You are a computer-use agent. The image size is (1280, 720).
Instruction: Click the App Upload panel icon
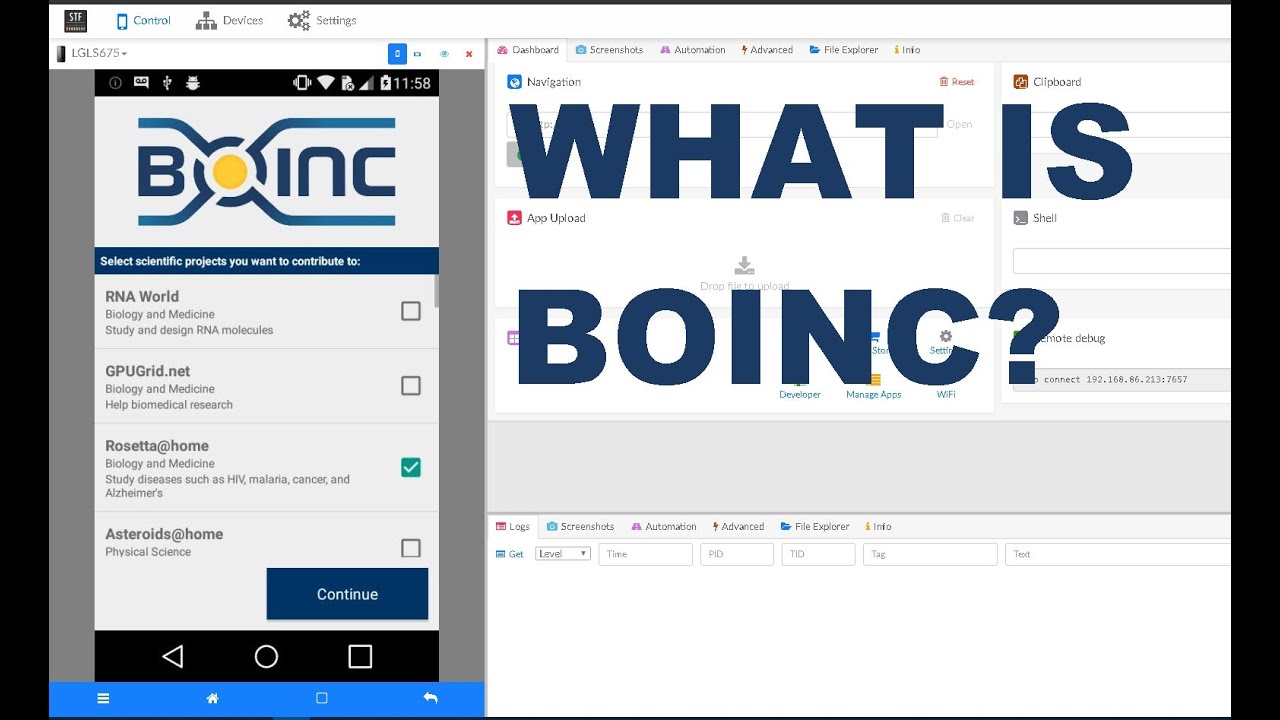515,218
